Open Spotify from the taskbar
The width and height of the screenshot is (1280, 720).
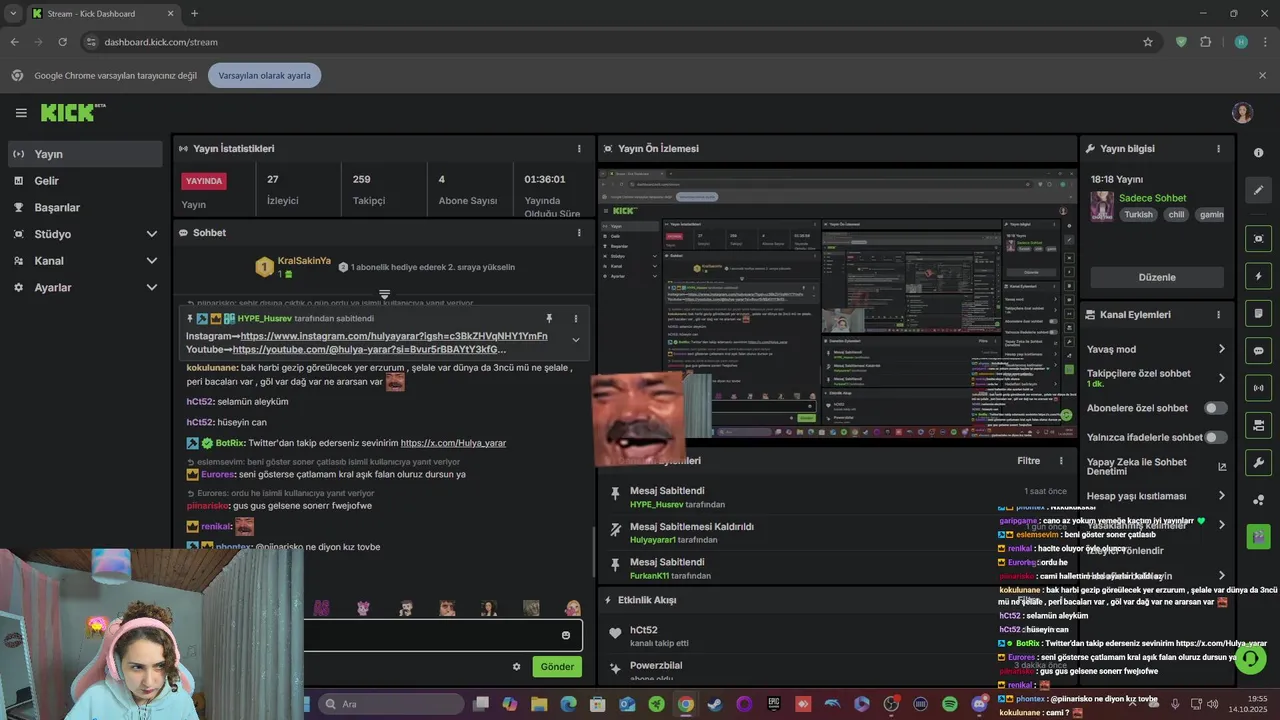(x=950, y=704)
